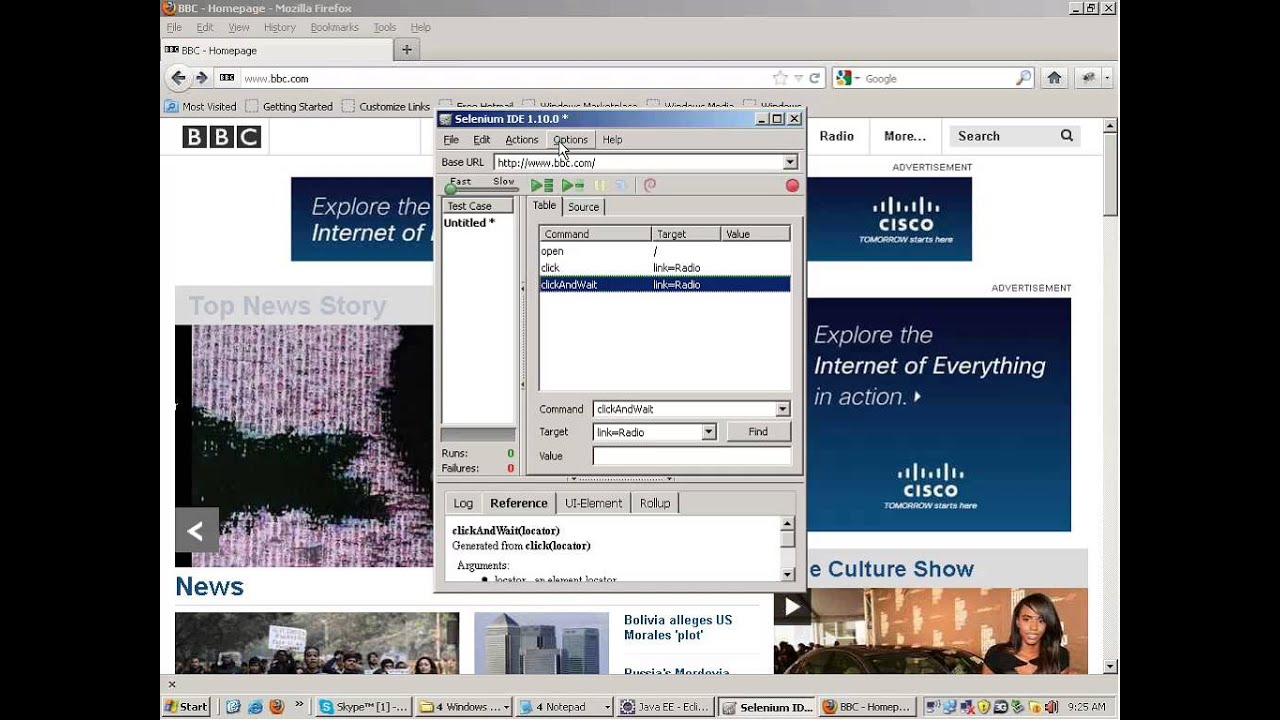The image size is (1280, 720).
Task: Click the rollup rules swirl icon in Selenium IDE
Action: click(x=650, y=185)
